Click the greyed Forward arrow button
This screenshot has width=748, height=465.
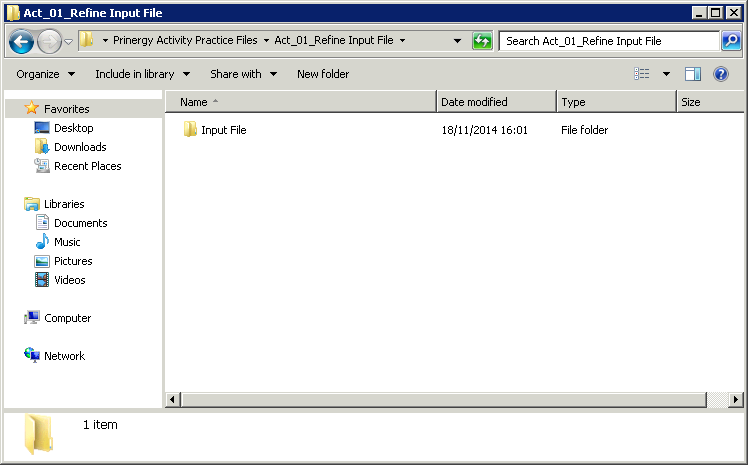coord(49,41)
